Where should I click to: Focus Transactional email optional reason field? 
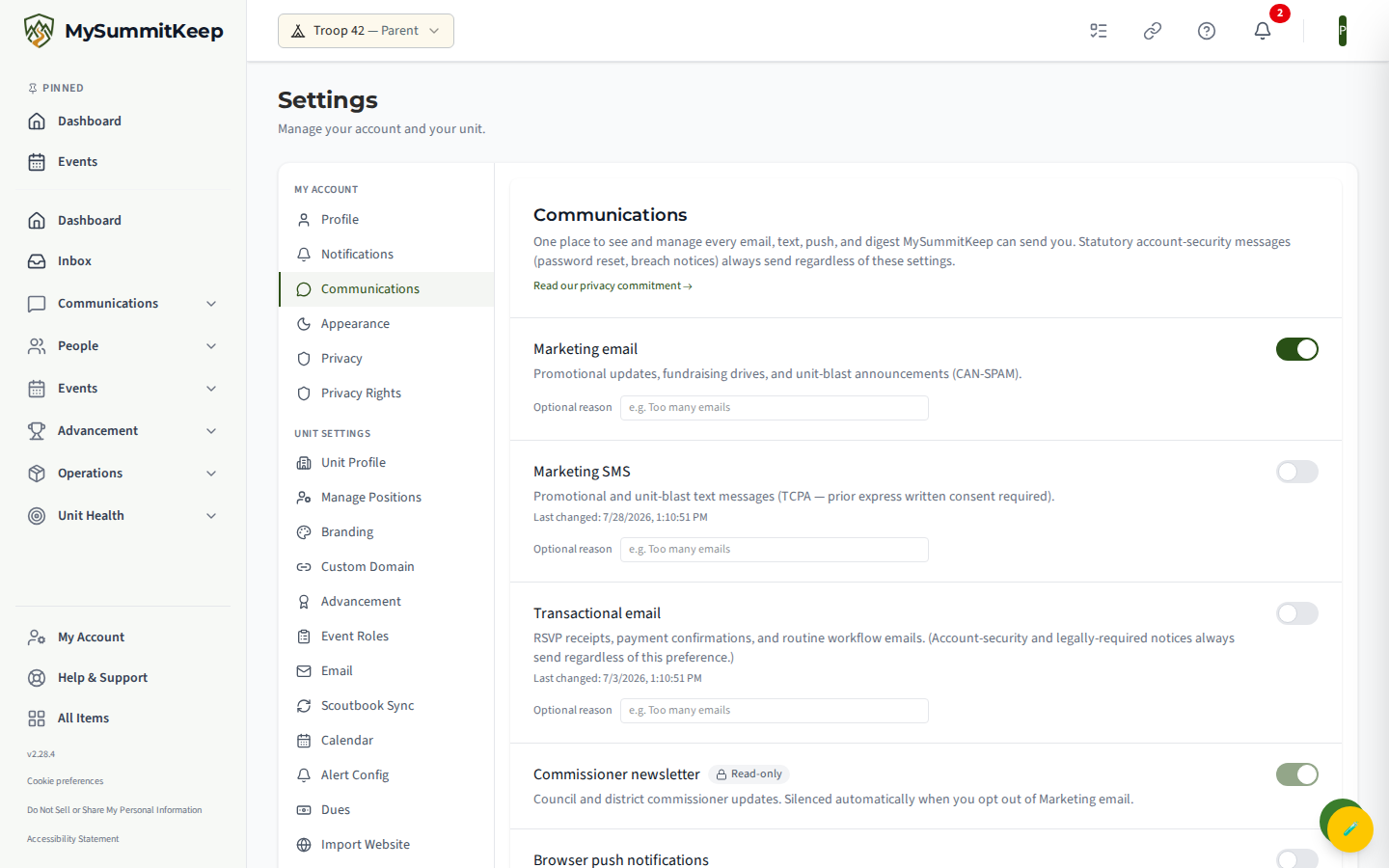tap(775, 711)
